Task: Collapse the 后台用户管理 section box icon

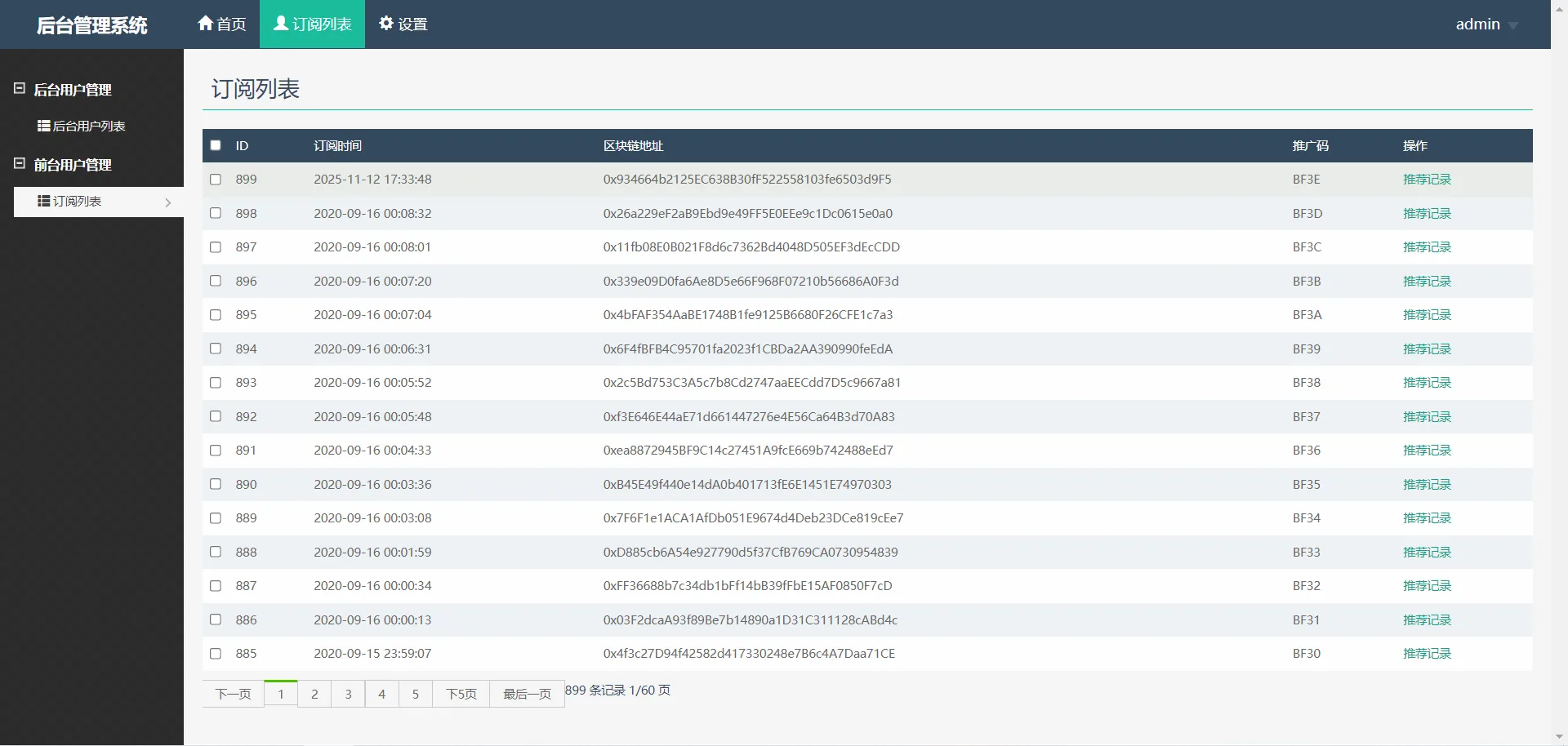Action: coord(20,88)
